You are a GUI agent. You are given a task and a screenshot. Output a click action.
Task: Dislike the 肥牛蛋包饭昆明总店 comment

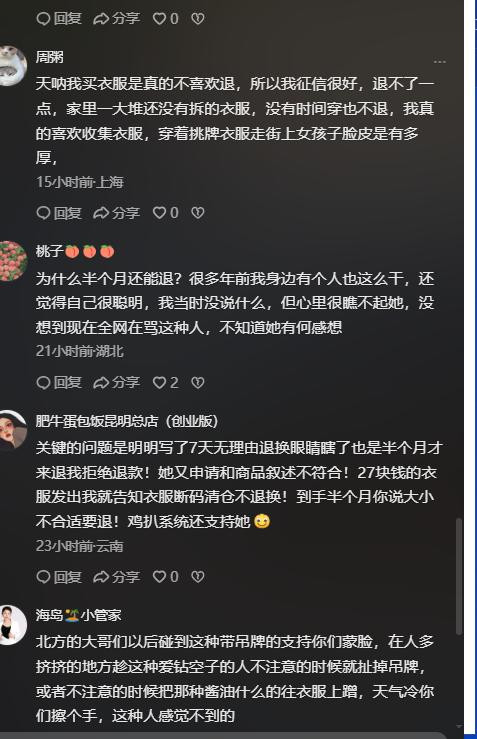pos(197,577)
